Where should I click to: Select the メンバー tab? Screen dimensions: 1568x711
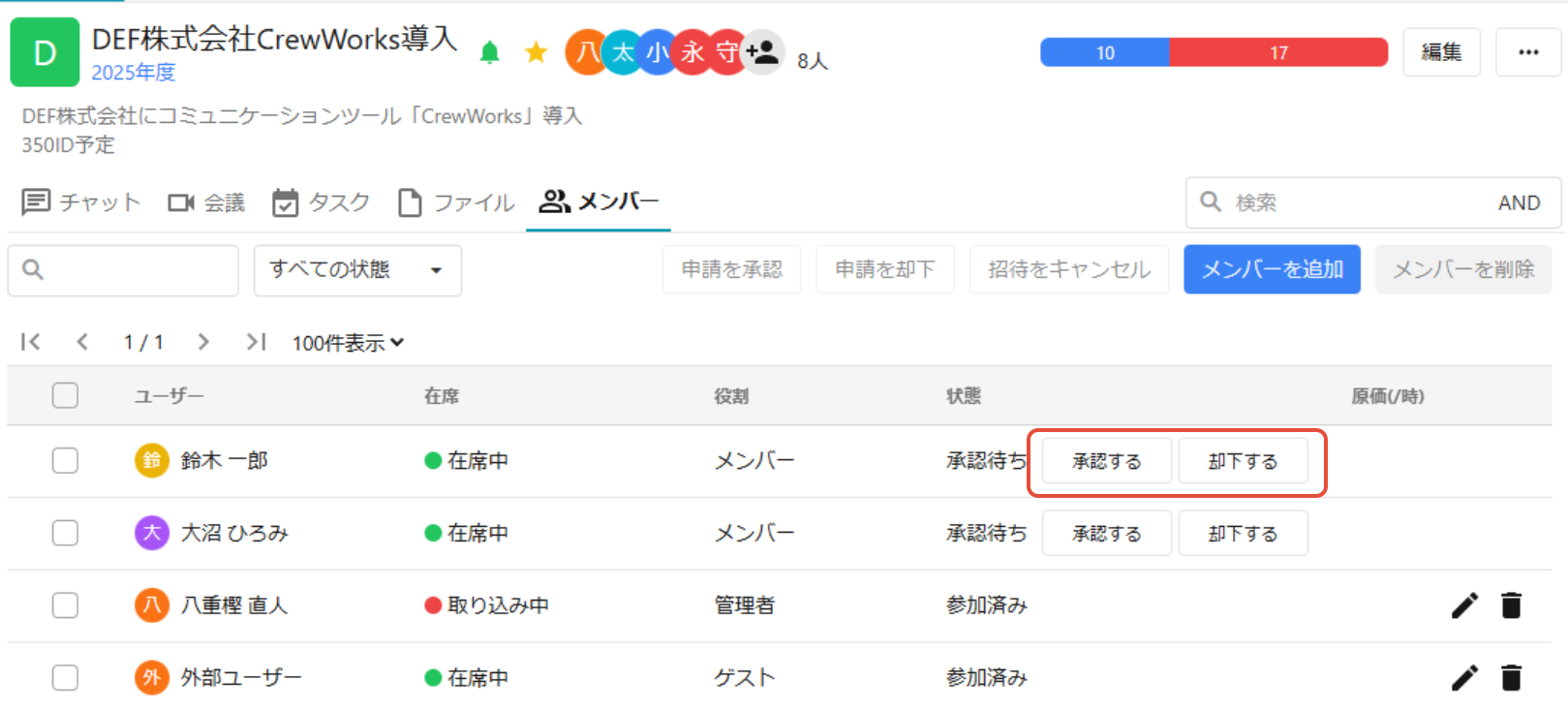tap(599, 201)
